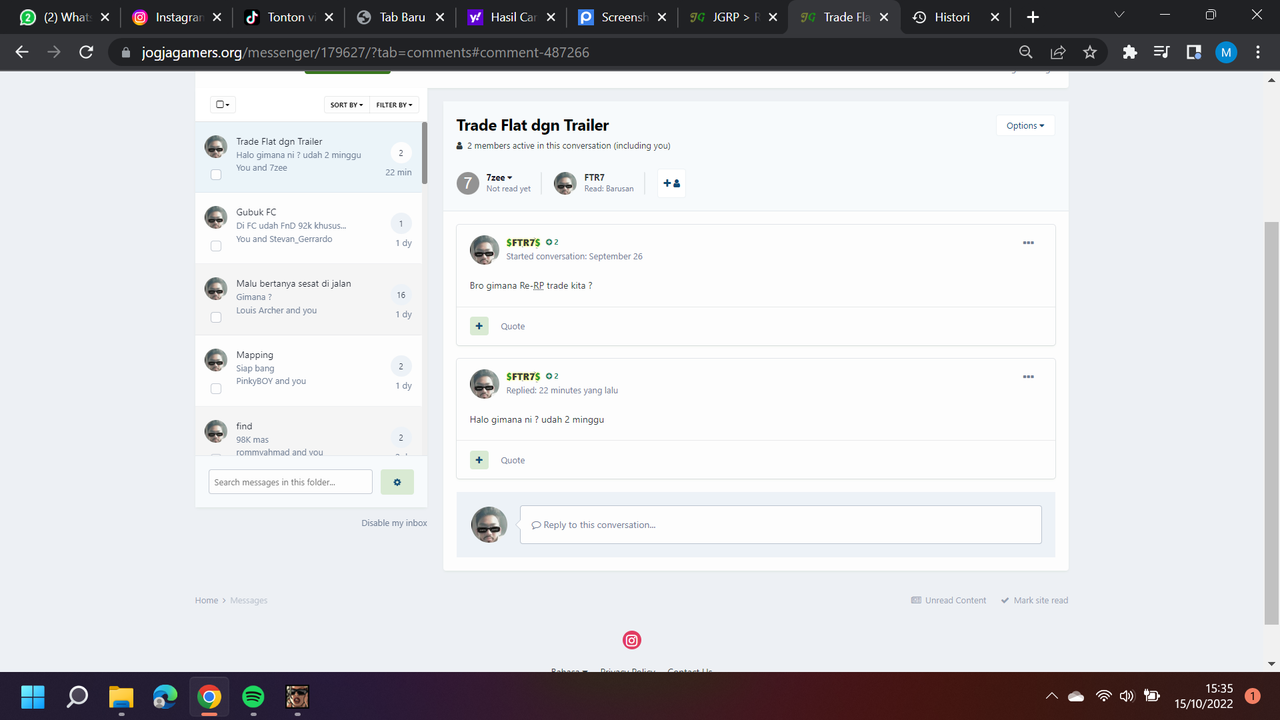Screen dimensions: 1280x720
Task: Open the Malu bertanya sesat di jalan conversation
Action: point(308,299)
